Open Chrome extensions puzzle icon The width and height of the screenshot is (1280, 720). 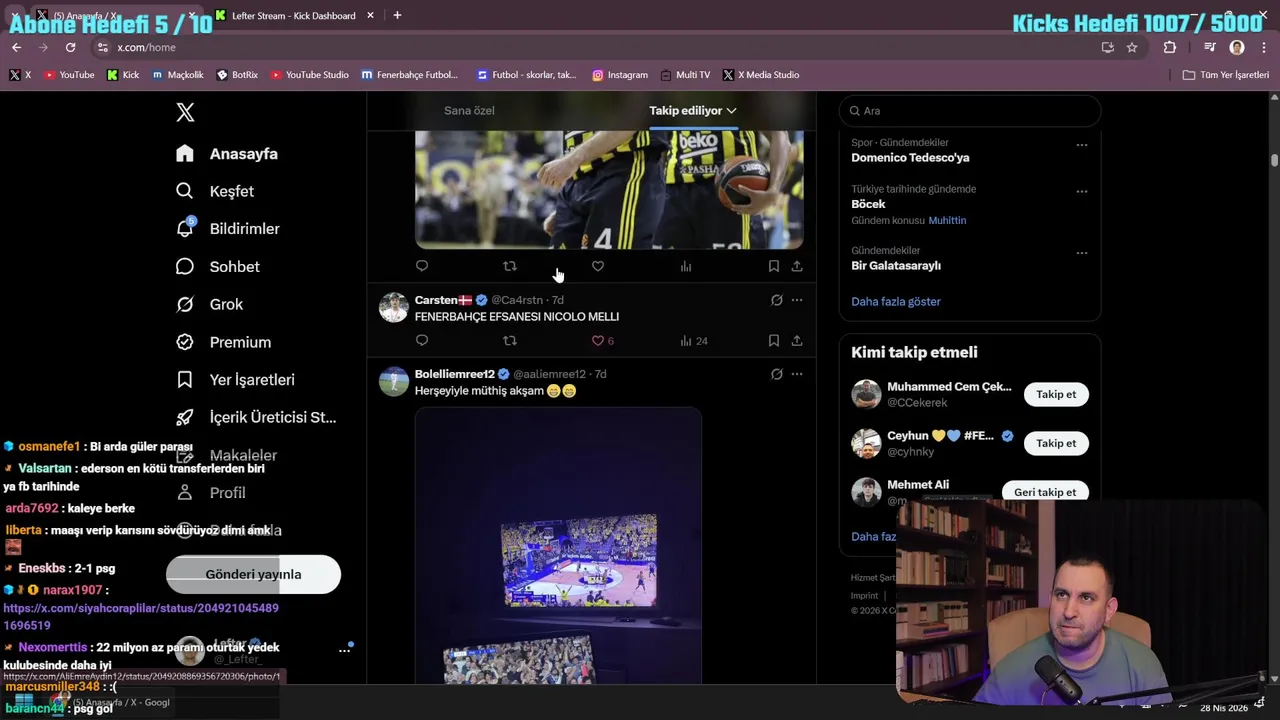pyautogui.click(x=1169, y=47)
